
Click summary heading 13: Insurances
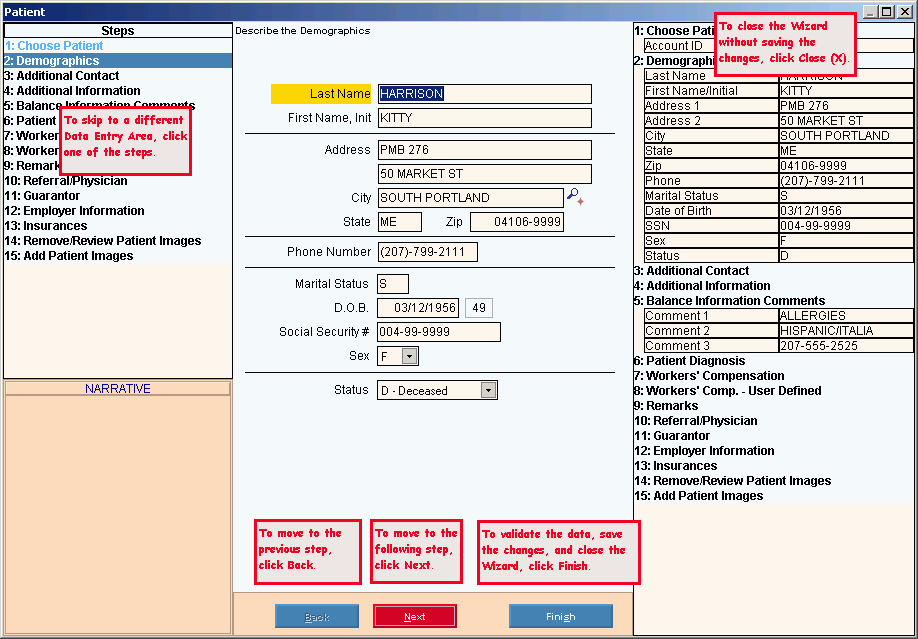coord(676,466)
